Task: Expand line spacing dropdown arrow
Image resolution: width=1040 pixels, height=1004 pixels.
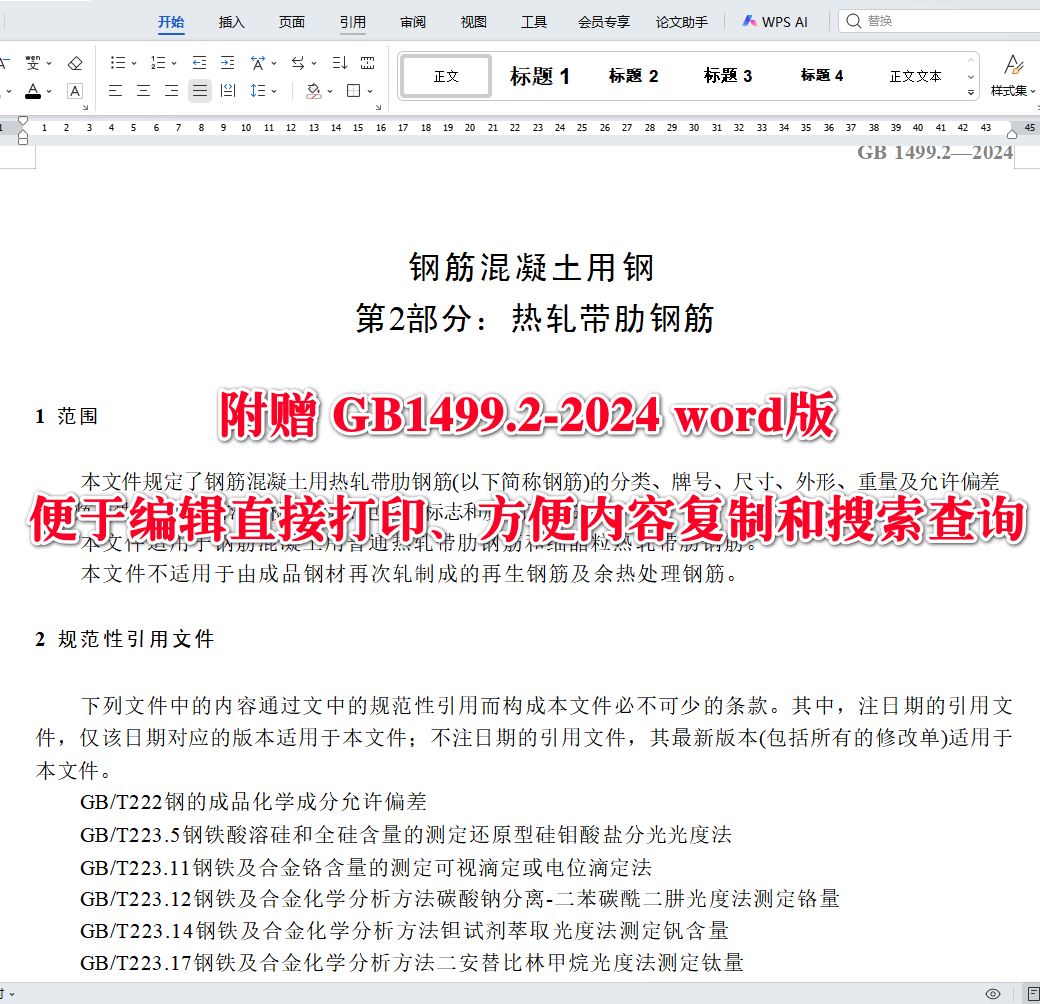Action: [x=273, y=92]
